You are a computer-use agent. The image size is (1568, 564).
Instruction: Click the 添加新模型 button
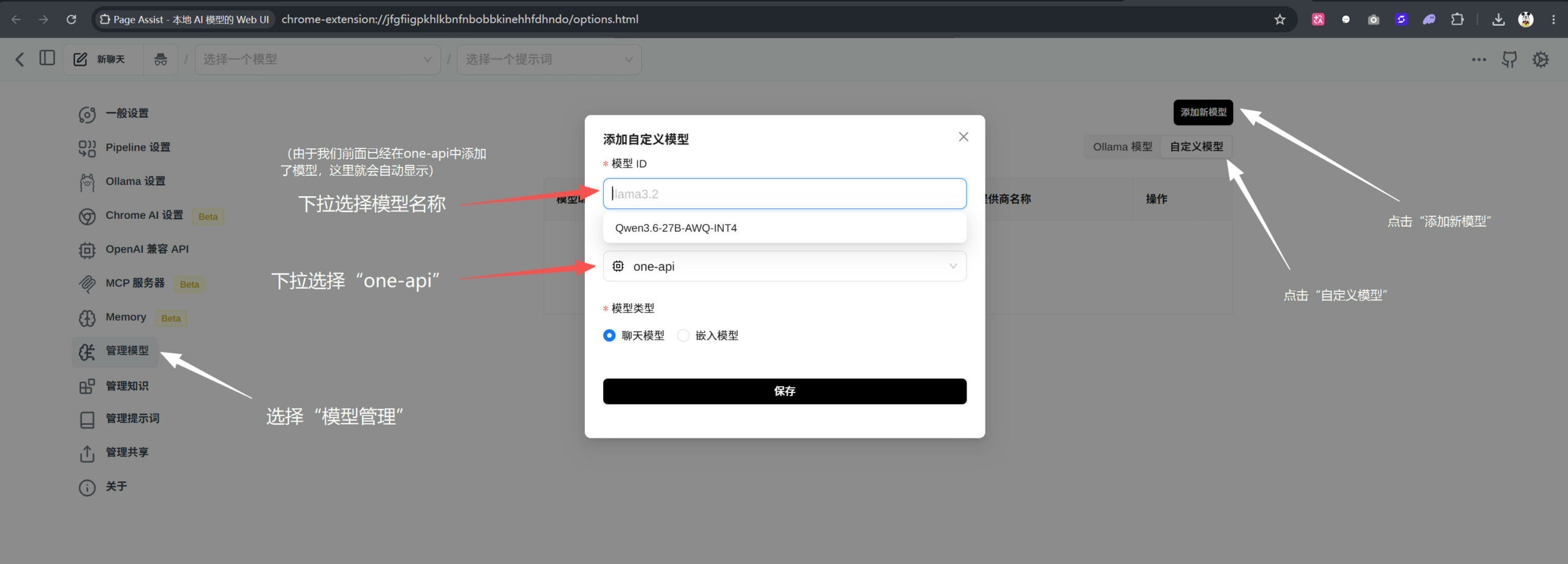pos(1203,113)
